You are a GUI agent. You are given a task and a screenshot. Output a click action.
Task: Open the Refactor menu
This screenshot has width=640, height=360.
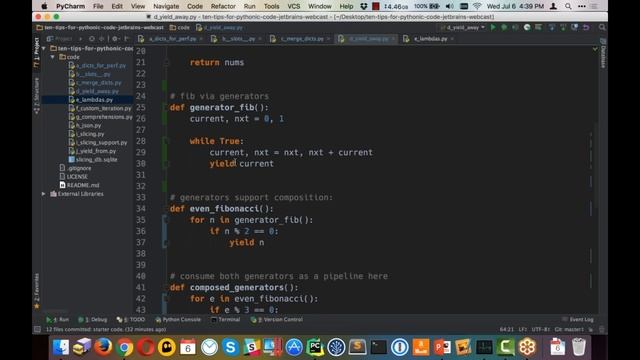coord(223,6)
